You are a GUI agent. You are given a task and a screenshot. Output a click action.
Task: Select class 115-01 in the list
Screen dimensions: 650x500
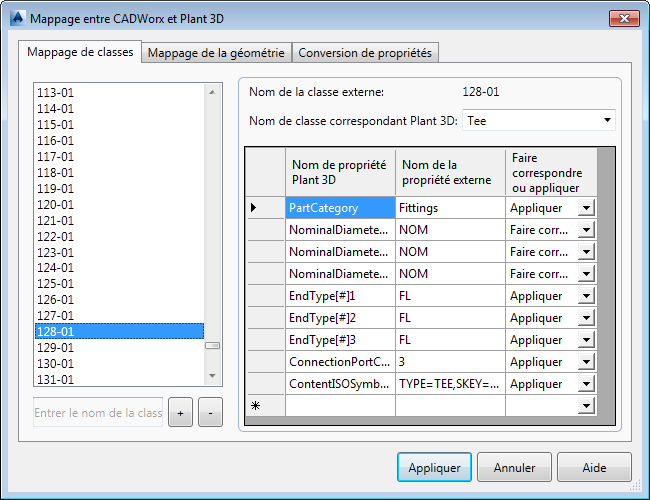[x=119, y=124]
